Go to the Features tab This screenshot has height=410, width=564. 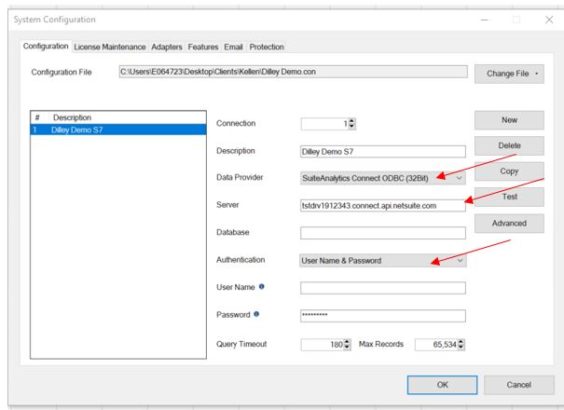click(203, 47)
